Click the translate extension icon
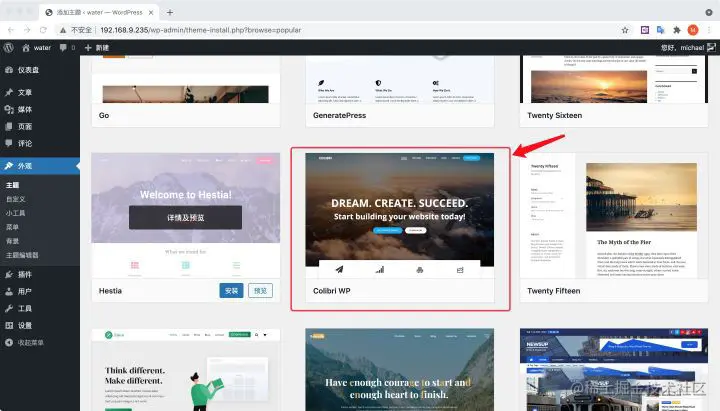 tap(661, 30)
